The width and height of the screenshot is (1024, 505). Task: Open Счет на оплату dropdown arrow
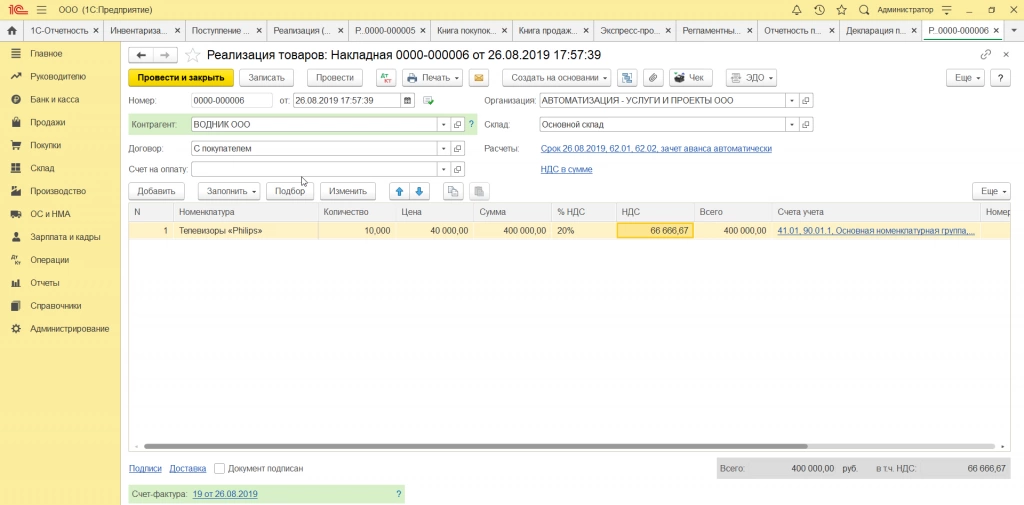444,169
